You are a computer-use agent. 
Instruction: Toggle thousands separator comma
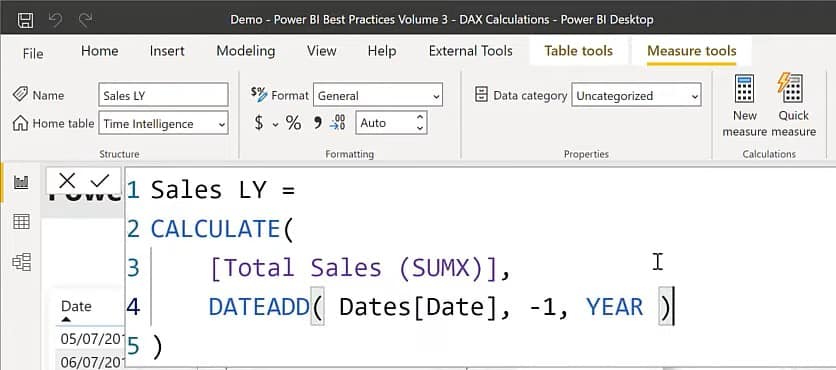(318, 123)
